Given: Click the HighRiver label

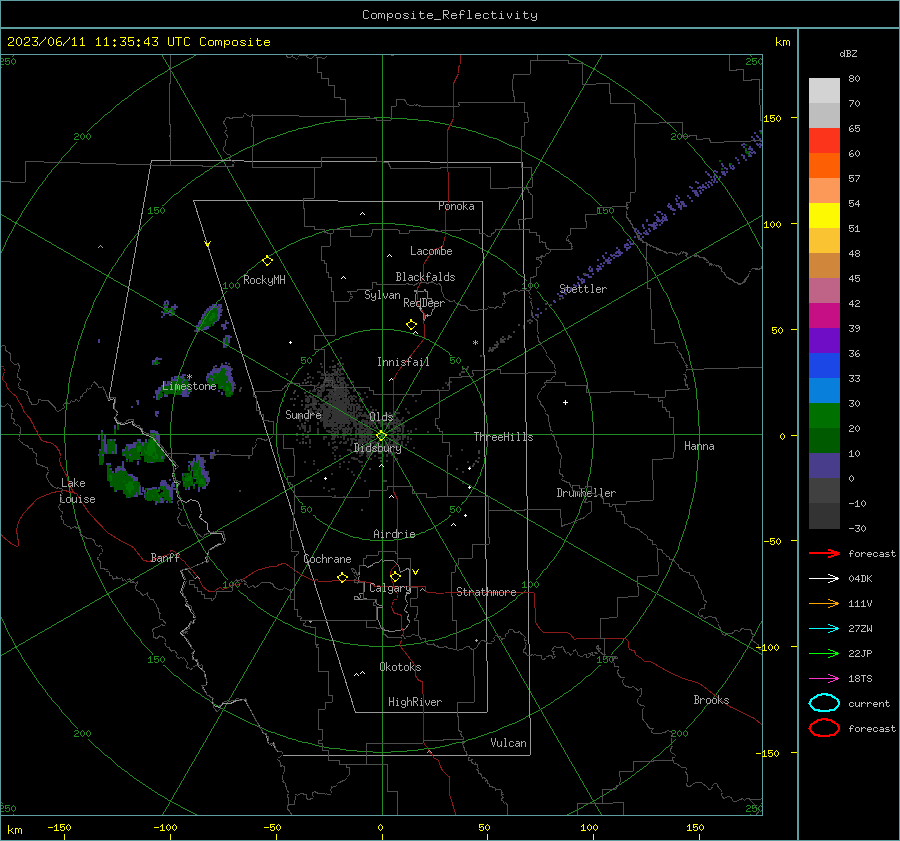Looking at the screenshot, I should pos(415,702).
